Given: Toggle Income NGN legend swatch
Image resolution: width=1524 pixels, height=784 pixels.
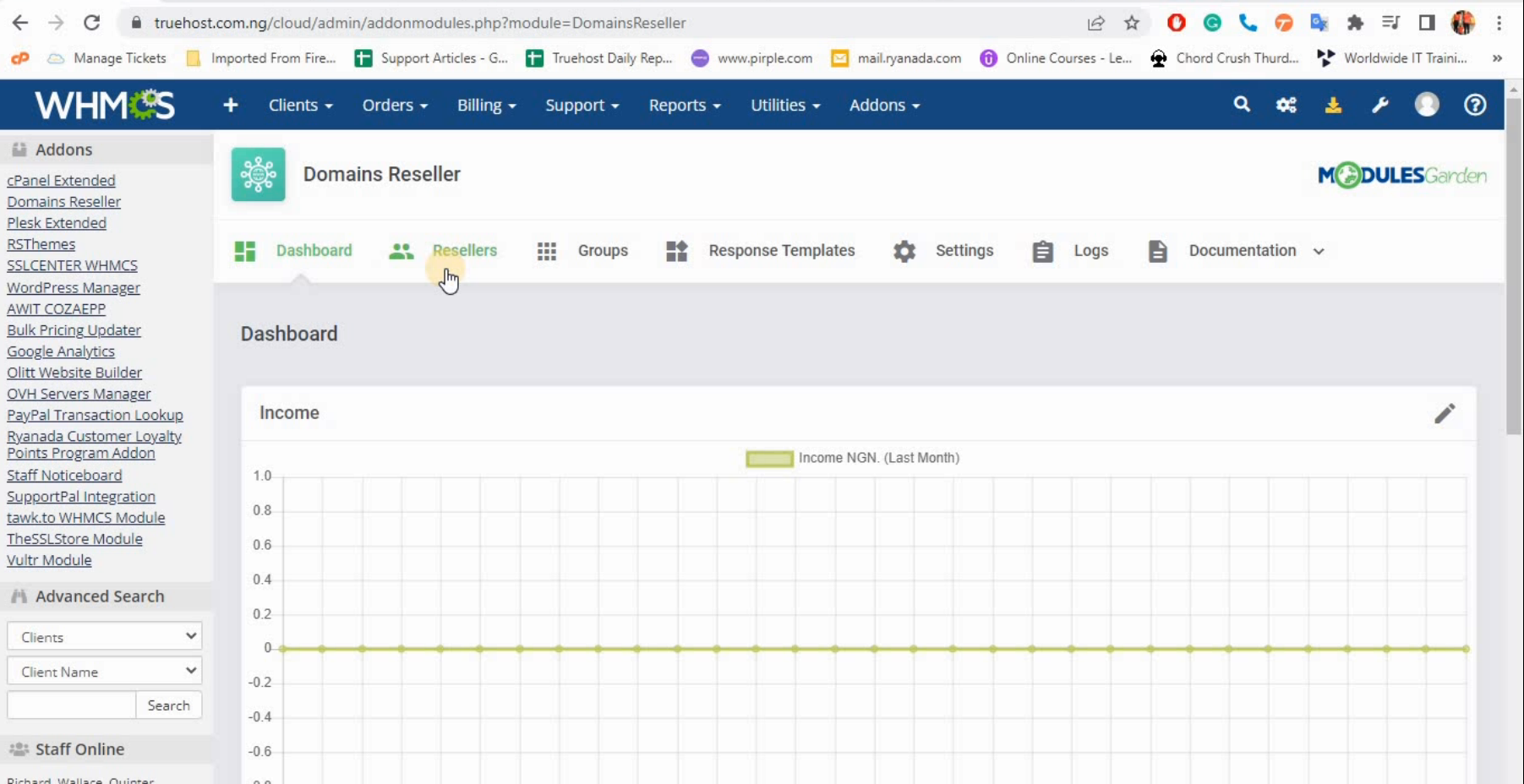Looking at the screenshot, I should [x=769, y=458].
